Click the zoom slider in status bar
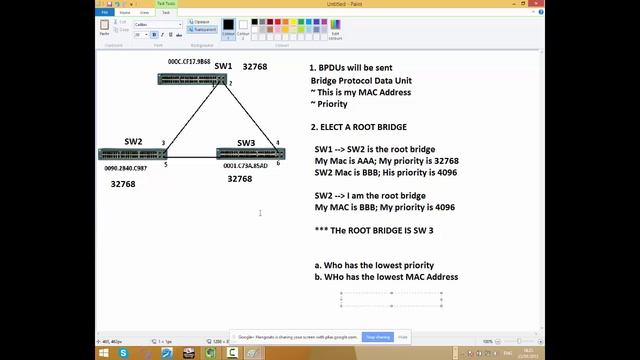The width and height of the screenshot is (640, 360). point(519,341)
